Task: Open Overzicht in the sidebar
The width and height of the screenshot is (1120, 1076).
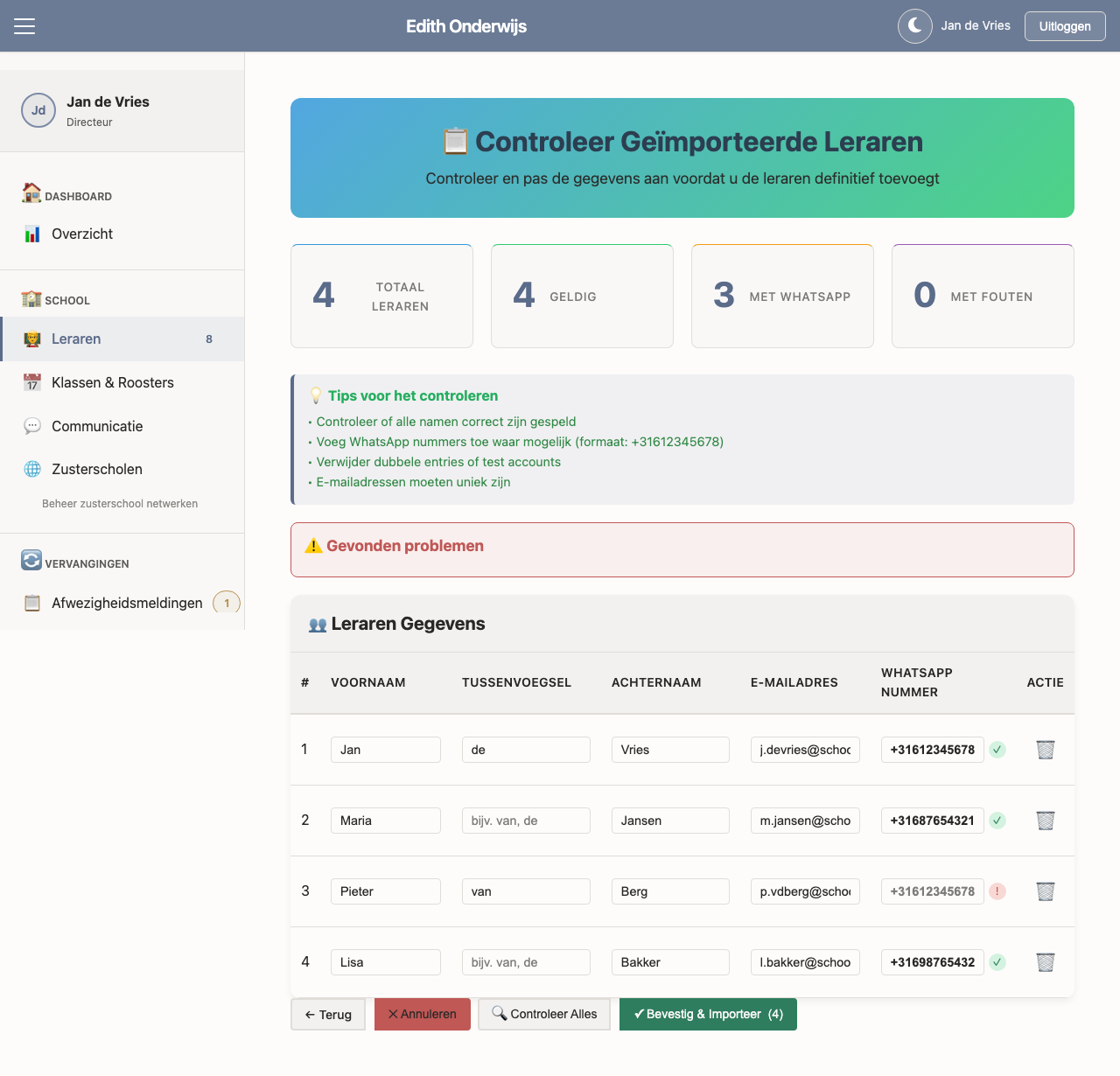Action: pyautogui.click(x=122, y=234)
